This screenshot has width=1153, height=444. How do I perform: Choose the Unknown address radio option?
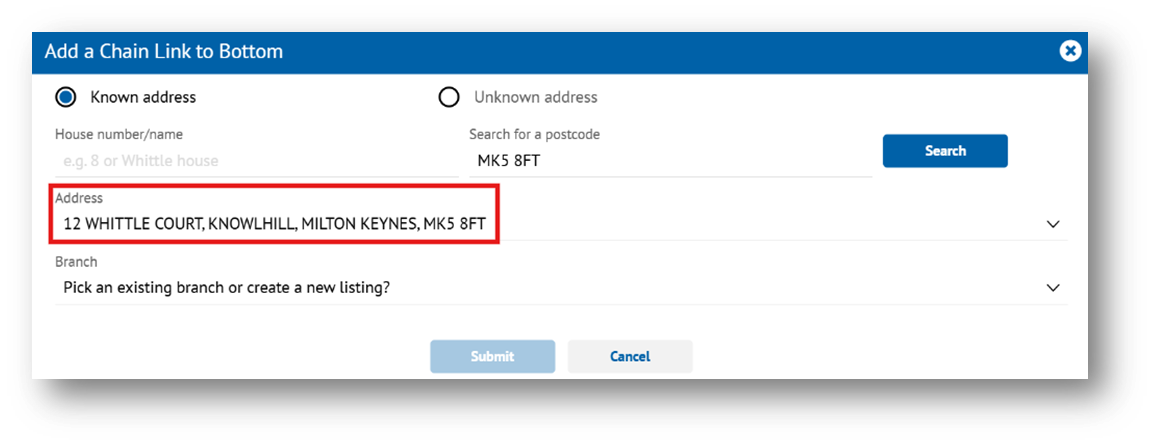tap(449, 97)
